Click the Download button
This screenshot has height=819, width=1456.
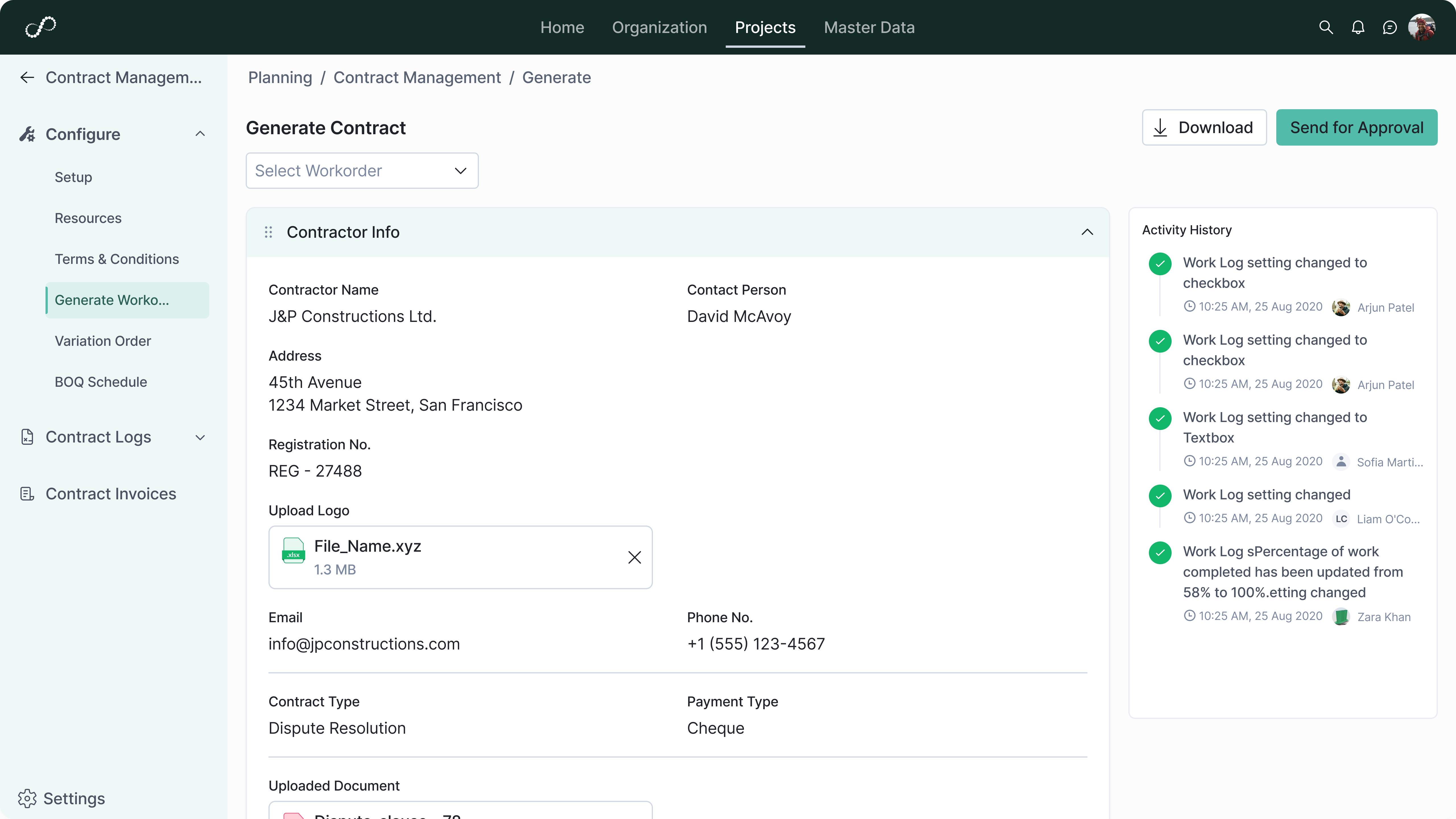pyautogui.click(x=1205, y=128)
